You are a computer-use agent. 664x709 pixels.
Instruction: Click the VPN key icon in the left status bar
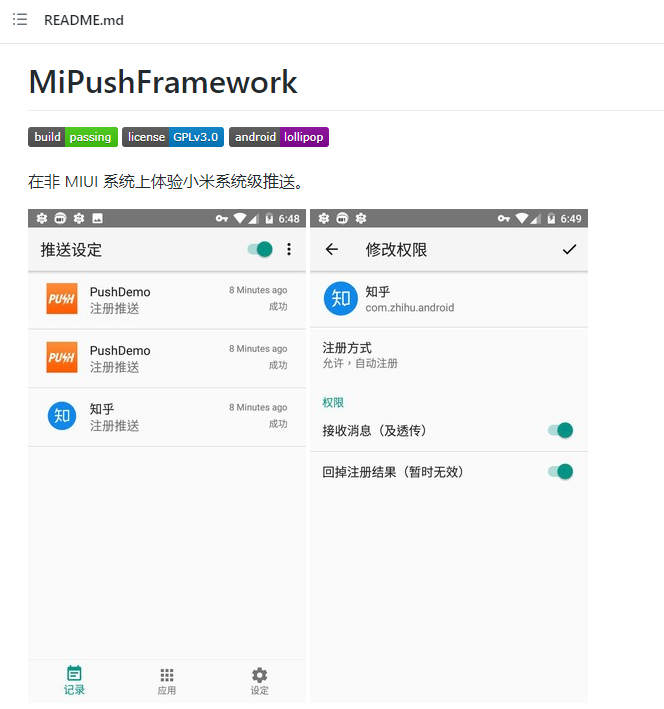coord(222,219)
